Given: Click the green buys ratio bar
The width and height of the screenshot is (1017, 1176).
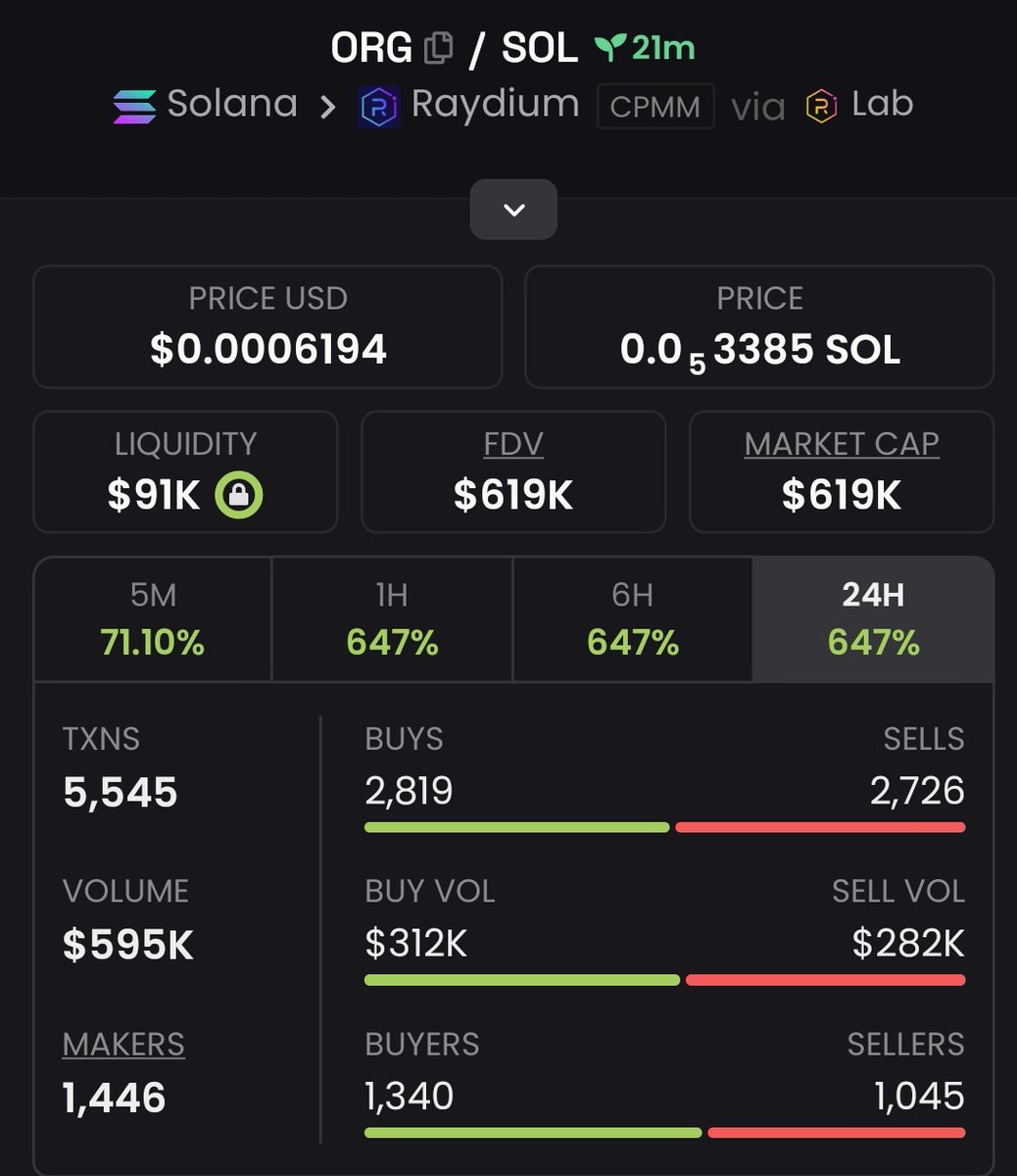Looking at the screenshot, I should (517, 828).
